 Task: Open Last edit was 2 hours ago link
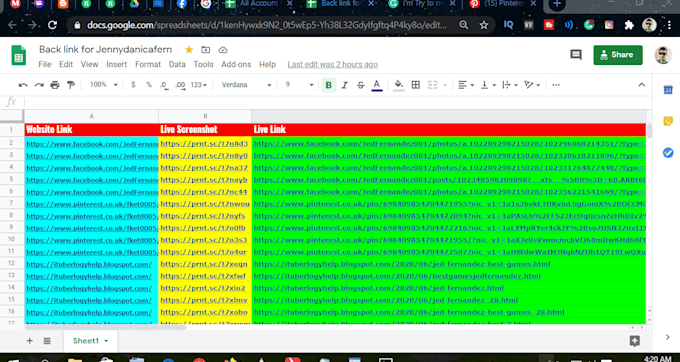[x=333, y=64]
